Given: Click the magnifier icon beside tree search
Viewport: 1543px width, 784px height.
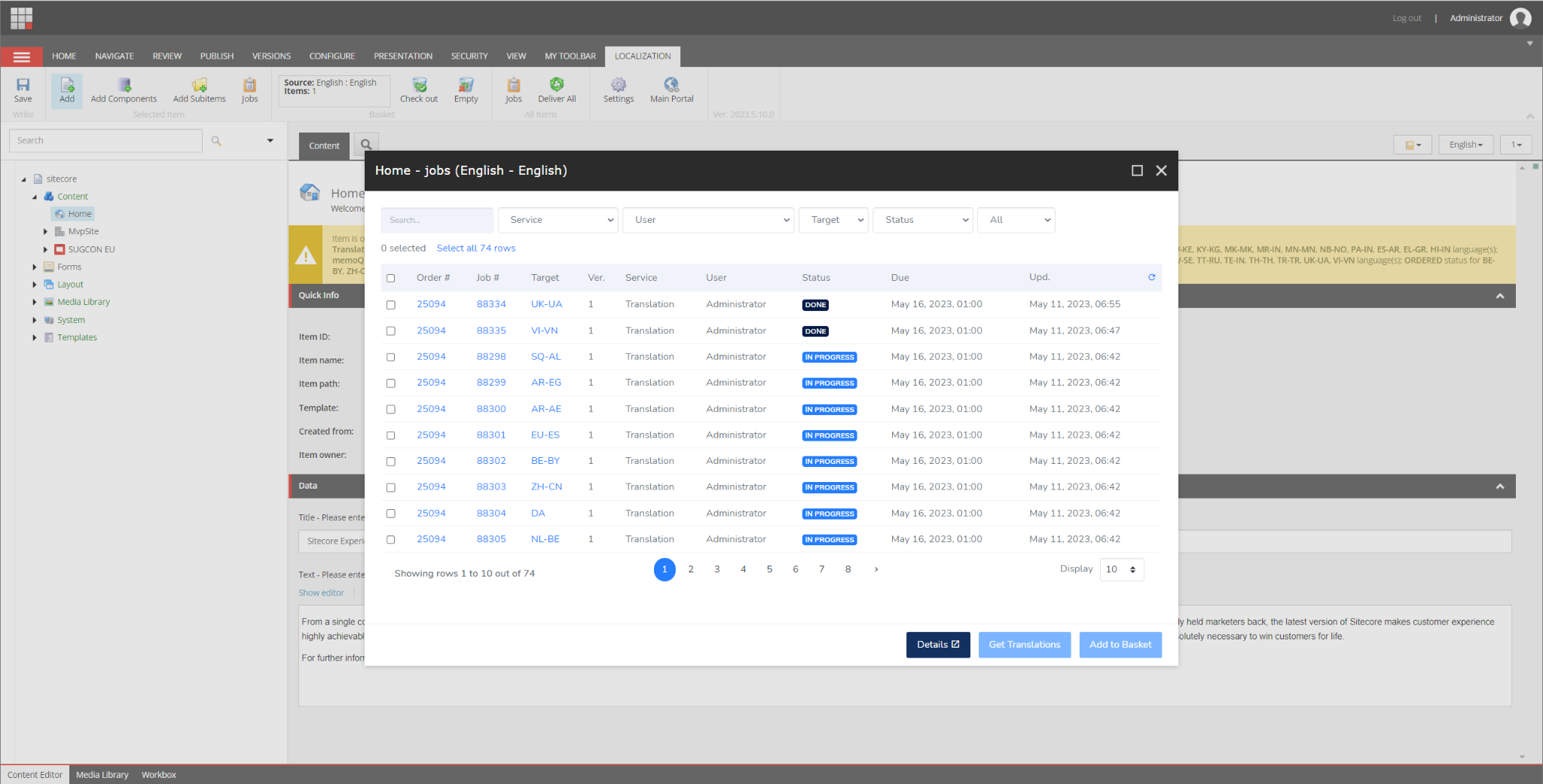Looking at the screenshot, I should click(x=216, y=141).
